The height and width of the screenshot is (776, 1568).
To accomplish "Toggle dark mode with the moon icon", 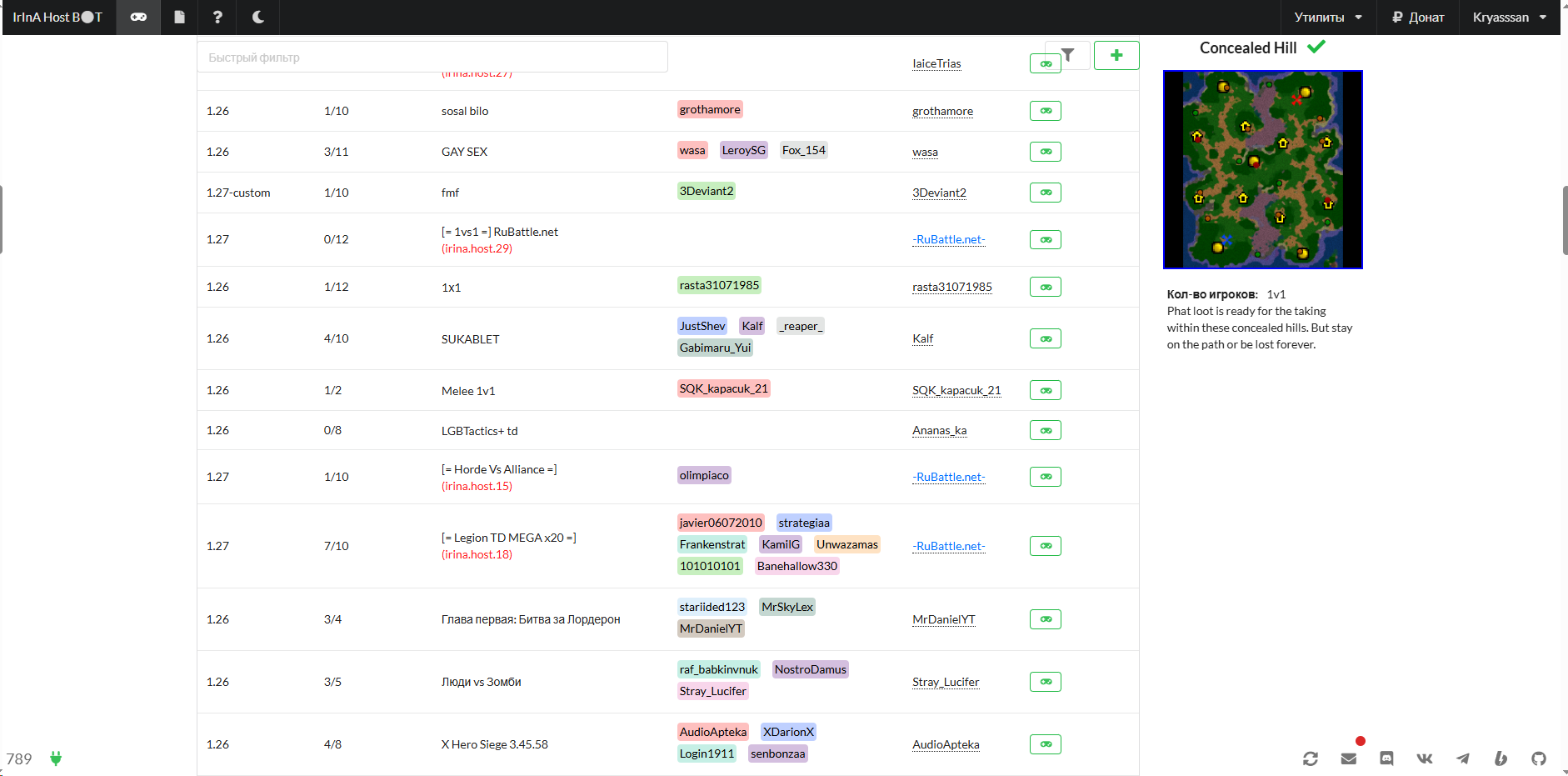I will (258, 18).
